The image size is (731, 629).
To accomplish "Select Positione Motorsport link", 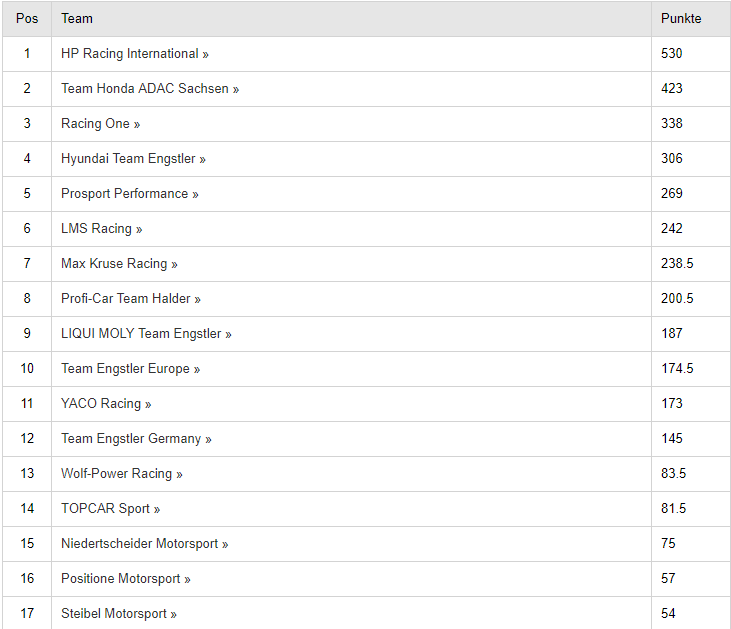I will point(125,579).
